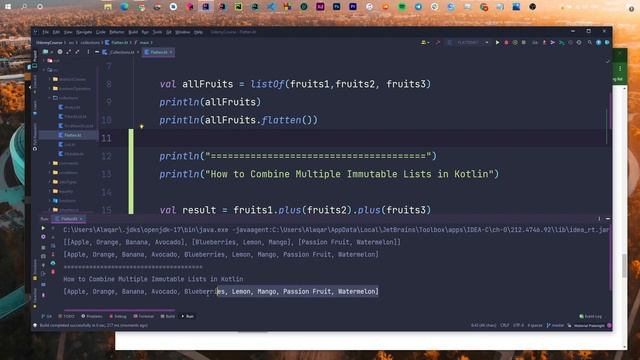The image size is (640, 360).
Task: Click the teal icon in Run panel toolbar
Action: coord(53,264)
